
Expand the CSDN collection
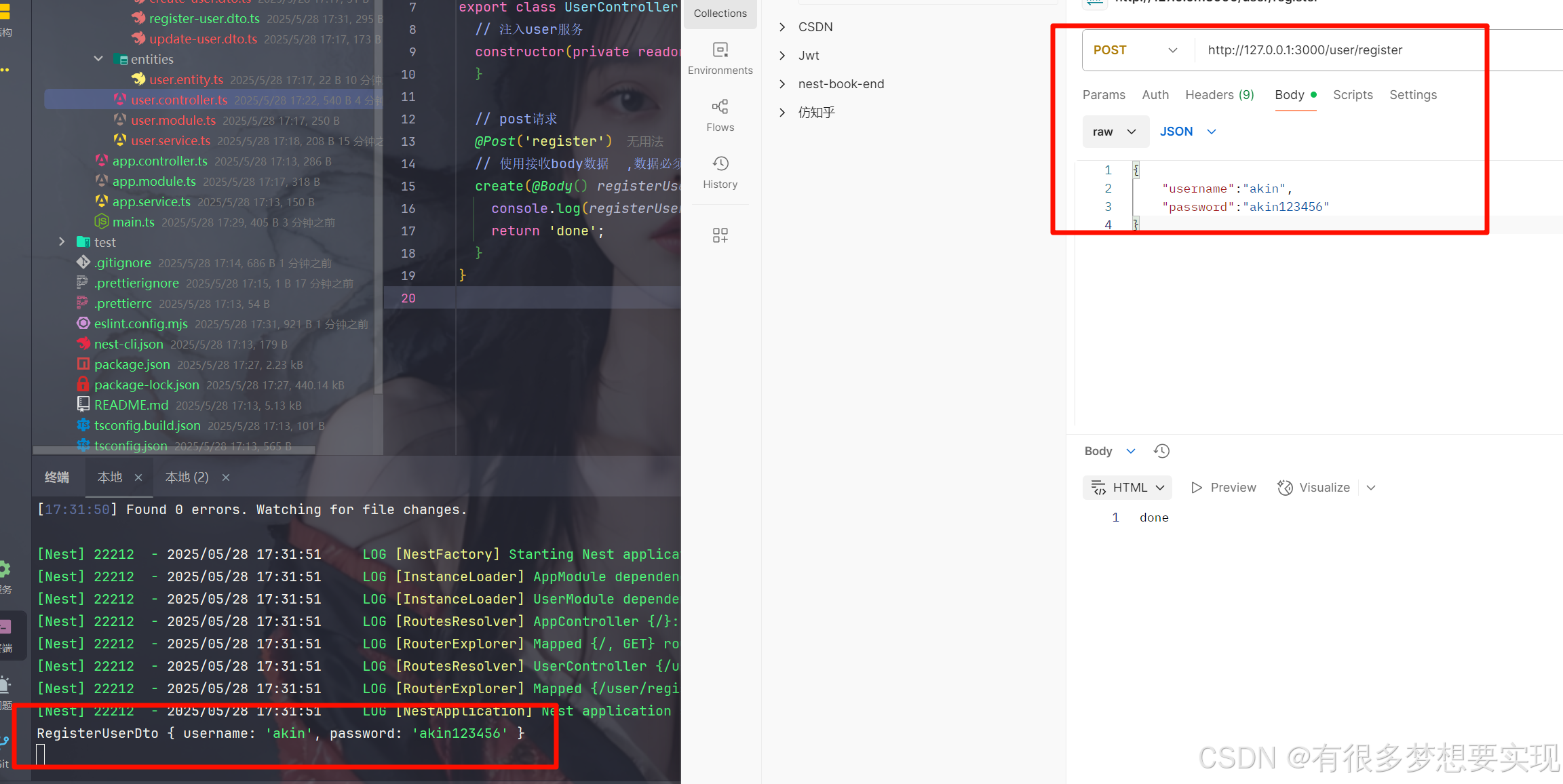tap(782, 27)
